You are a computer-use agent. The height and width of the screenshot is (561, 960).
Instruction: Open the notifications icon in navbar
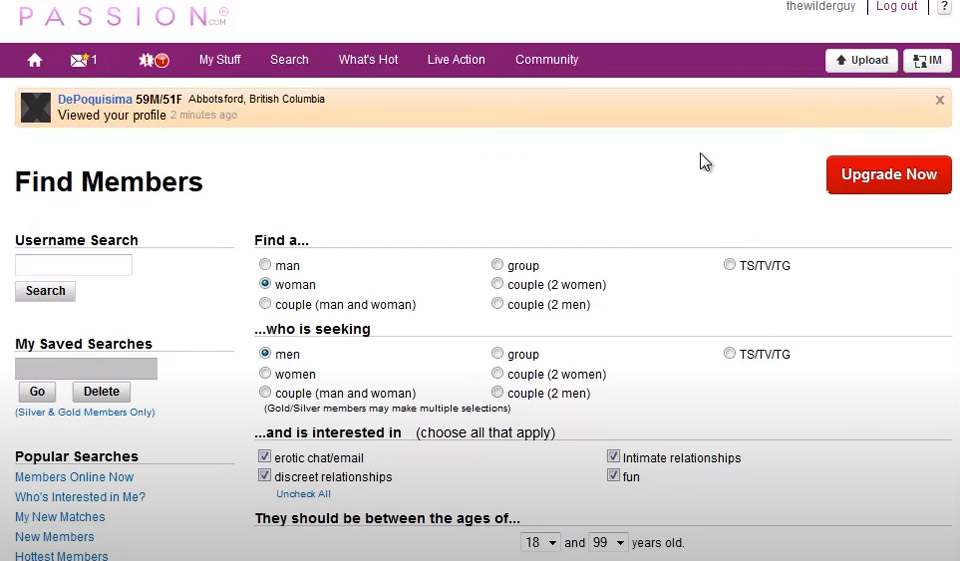(154, 60)
